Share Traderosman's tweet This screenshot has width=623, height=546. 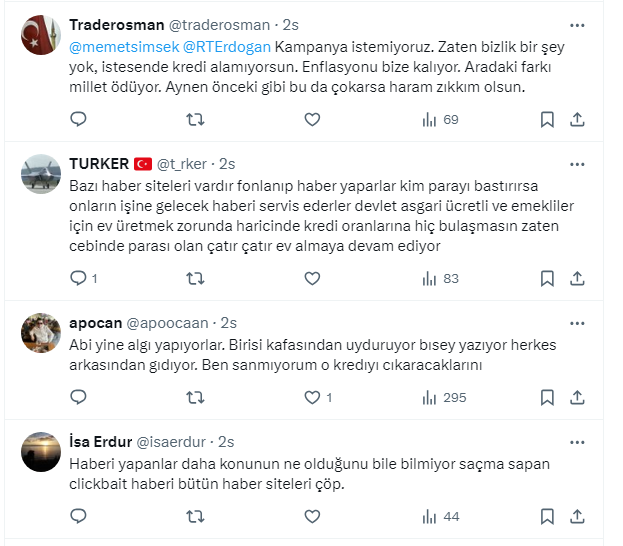pos(577,119)
